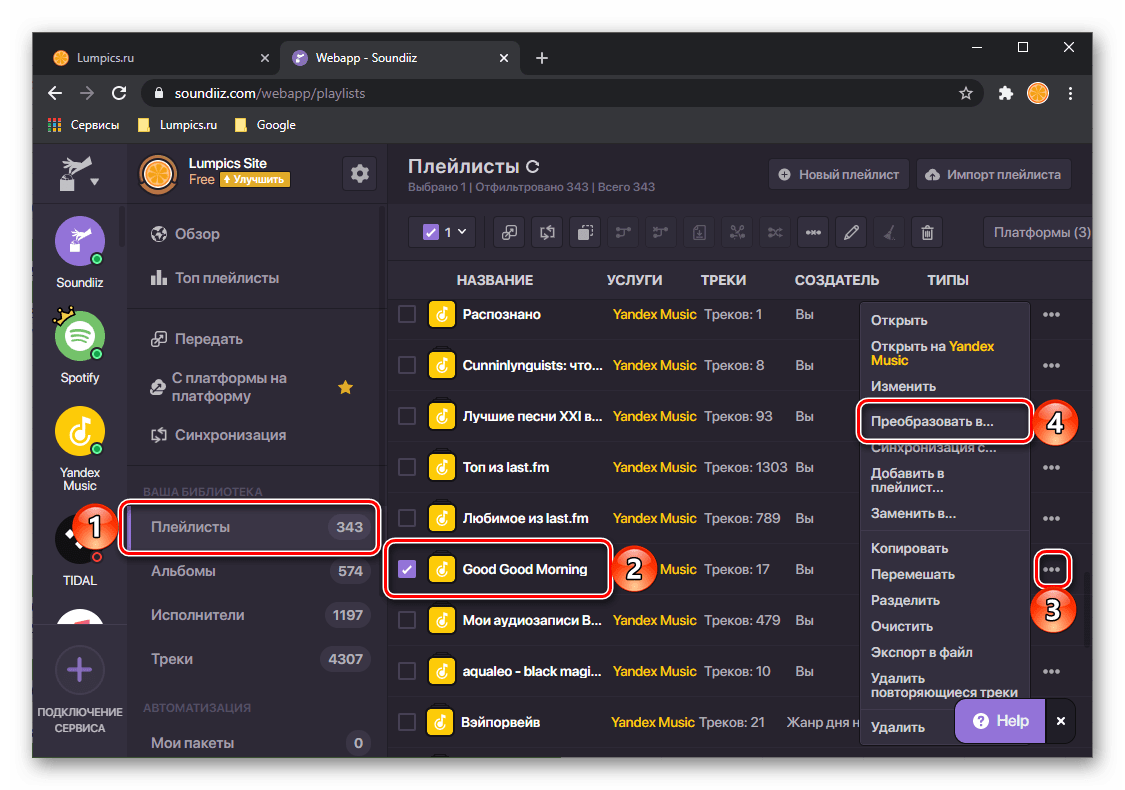1125x790 pixels.
Task: Click the sync icon in playlist toolbar
Action: [x=547, y=232]
